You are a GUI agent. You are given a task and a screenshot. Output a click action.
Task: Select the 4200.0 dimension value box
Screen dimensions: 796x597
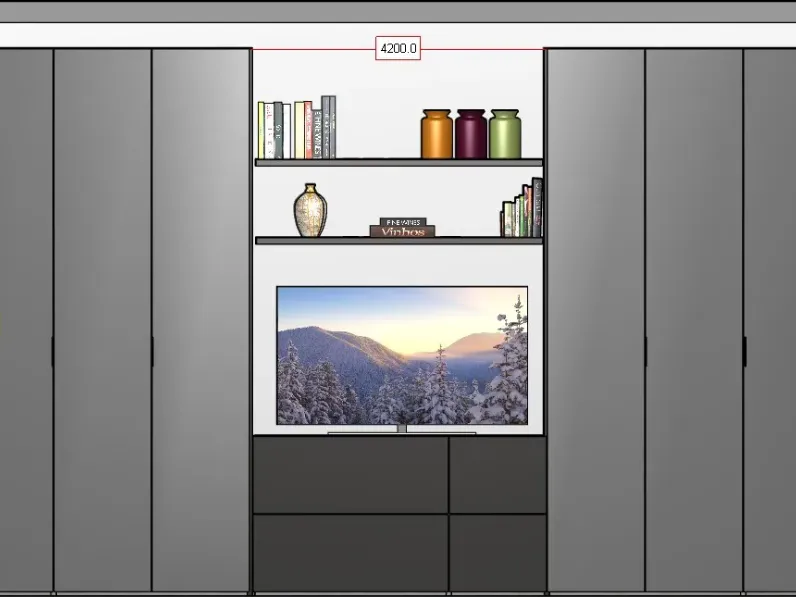pyautogui.click(x=398, y=48)
